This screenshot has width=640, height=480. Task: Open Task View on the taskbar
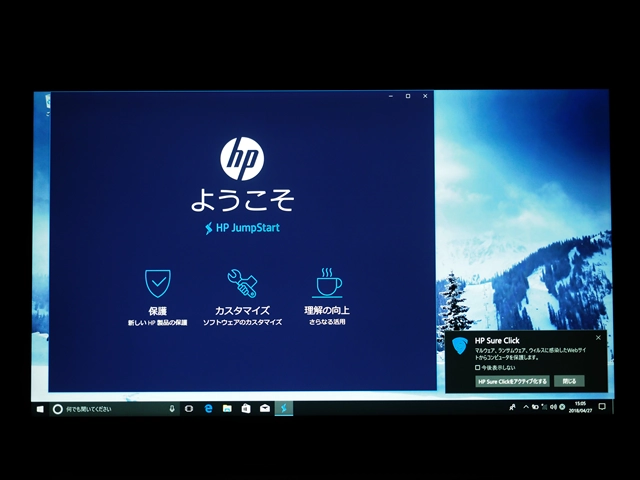[x=189, y=409]
